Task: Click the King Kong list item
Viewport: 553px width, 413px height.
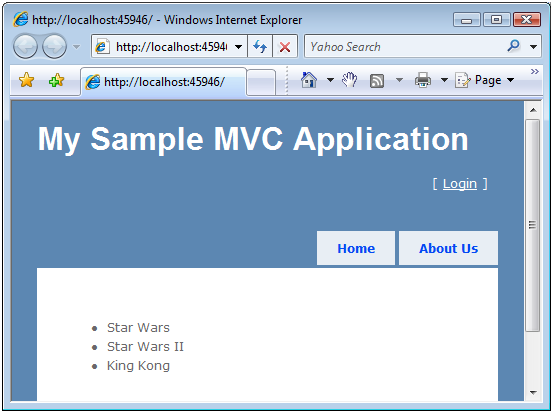Action: coord(138,366)
